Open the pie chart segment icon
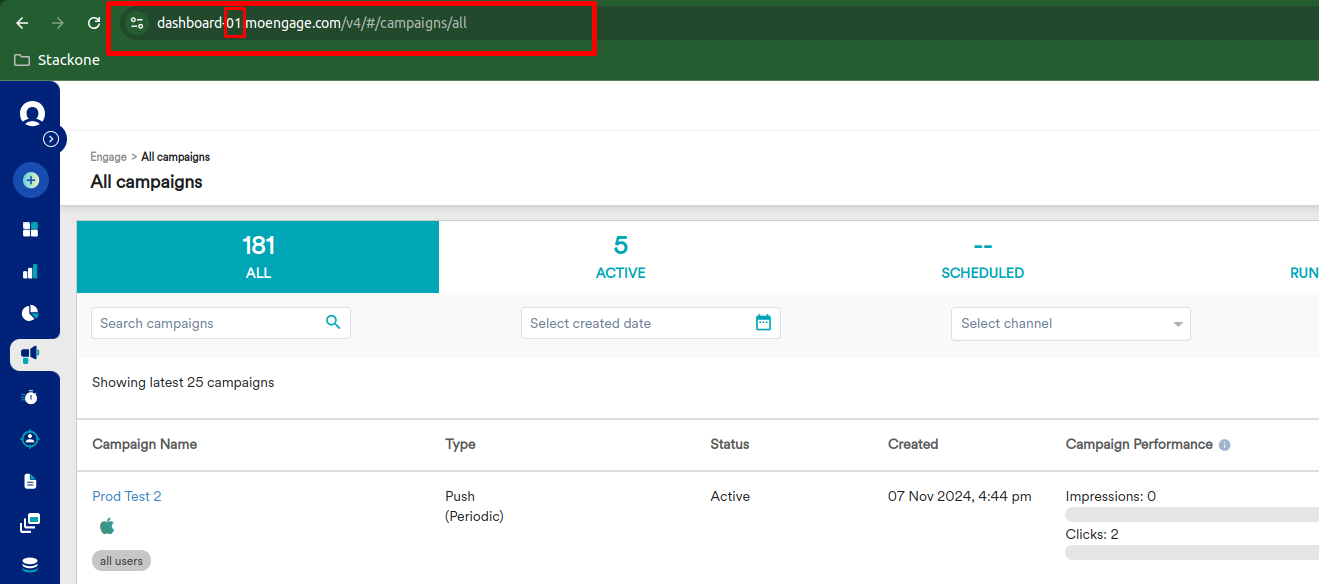The image size is (1319, 584). coord(31,313)
